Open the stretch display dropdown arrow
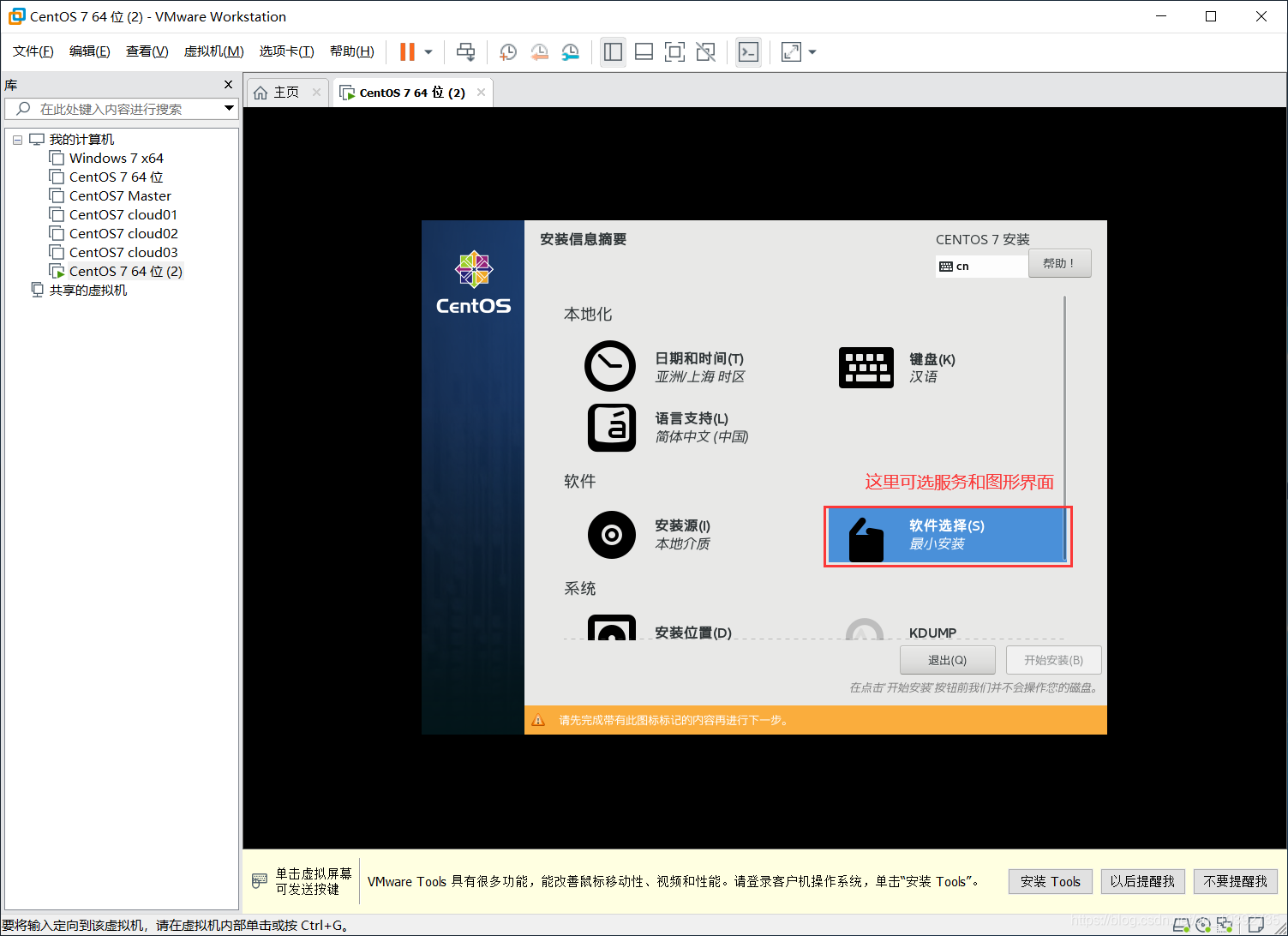The image size is (1288, 936). click(812, 52)
